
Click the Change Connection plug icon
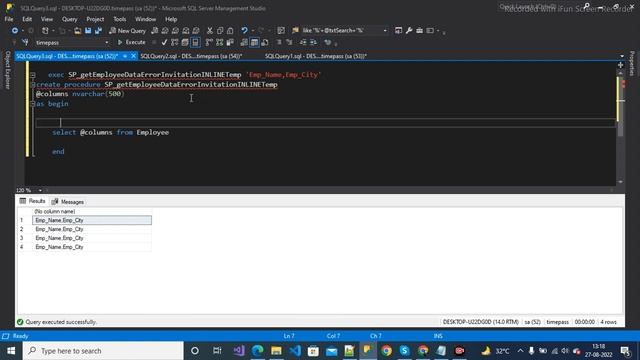25,42
